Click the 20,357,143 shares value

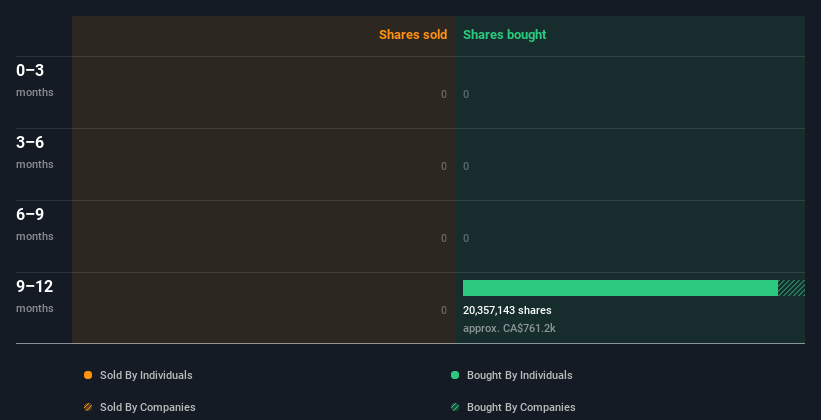[x=507, y=310]
